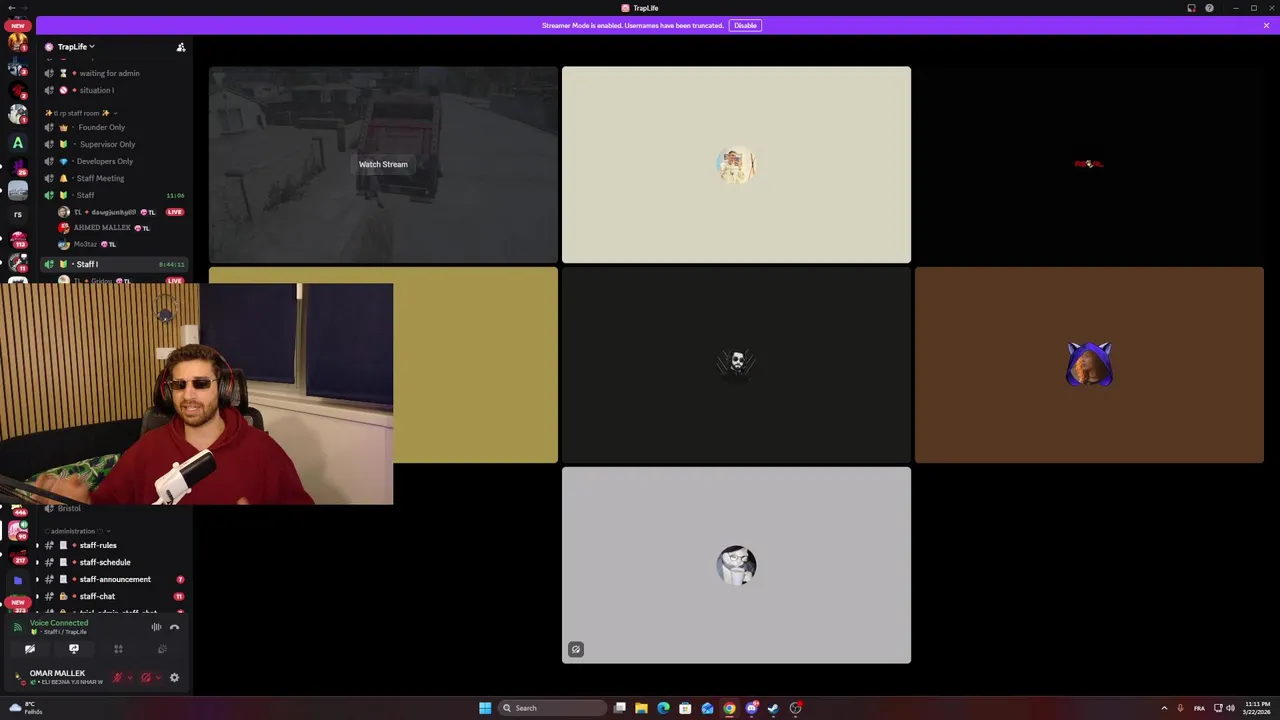Click the grey participant tile avatar
The image size is (1280, 720).
pos(736,565)
